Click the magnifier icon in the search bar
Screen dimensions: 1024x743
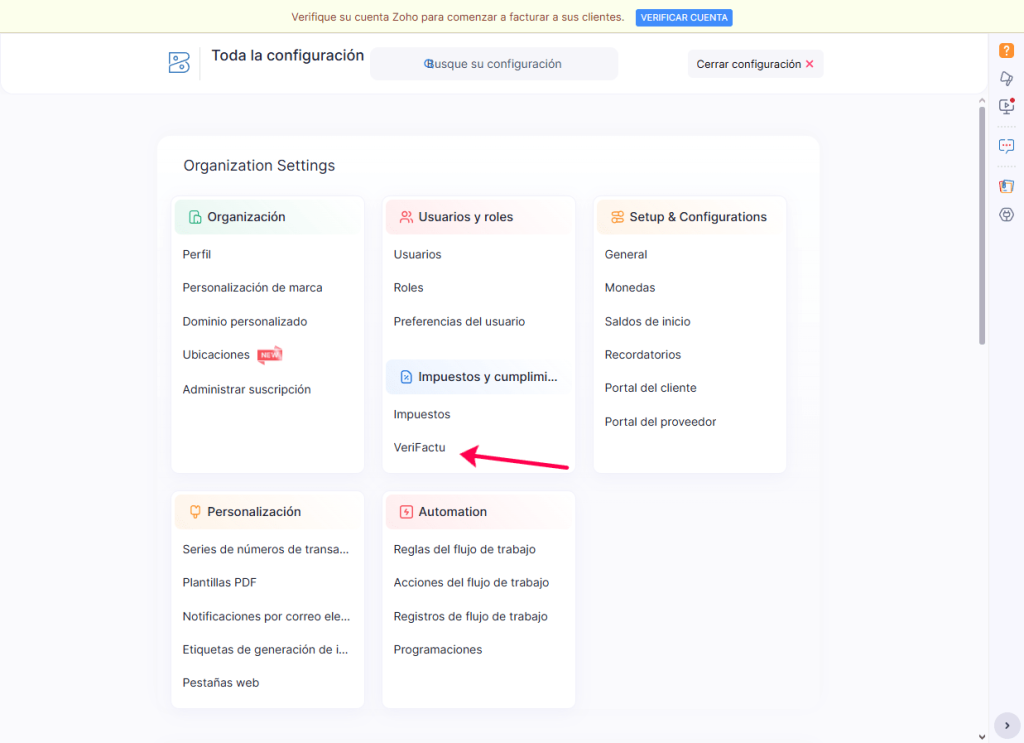(x=428, y=63)
